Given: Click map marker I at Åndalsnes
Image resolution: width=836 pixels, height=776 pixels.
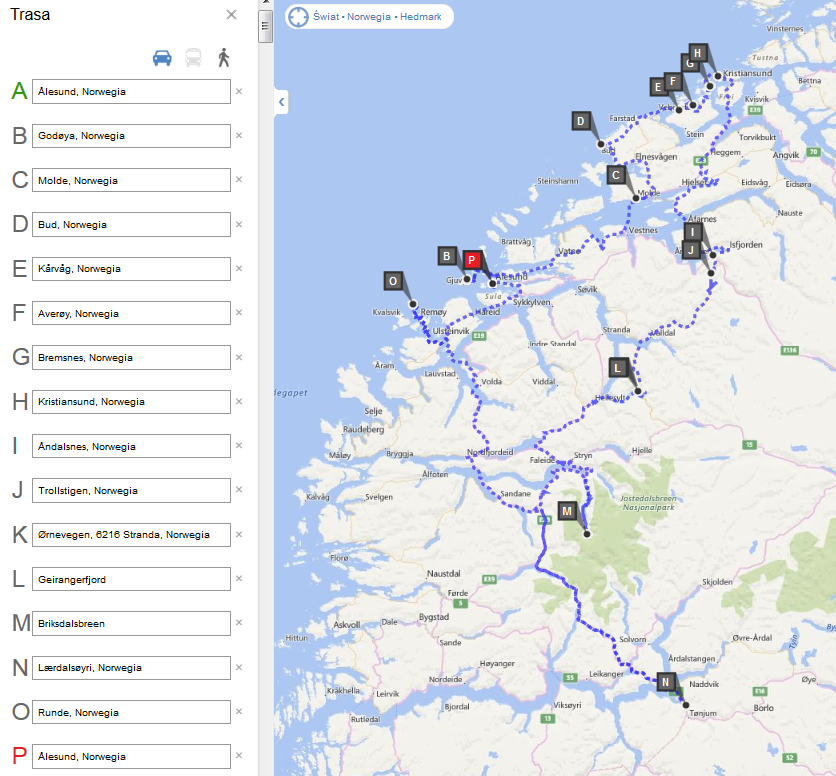Looking at the screenshot, I should pyautogui.click(x=693, y=232).
